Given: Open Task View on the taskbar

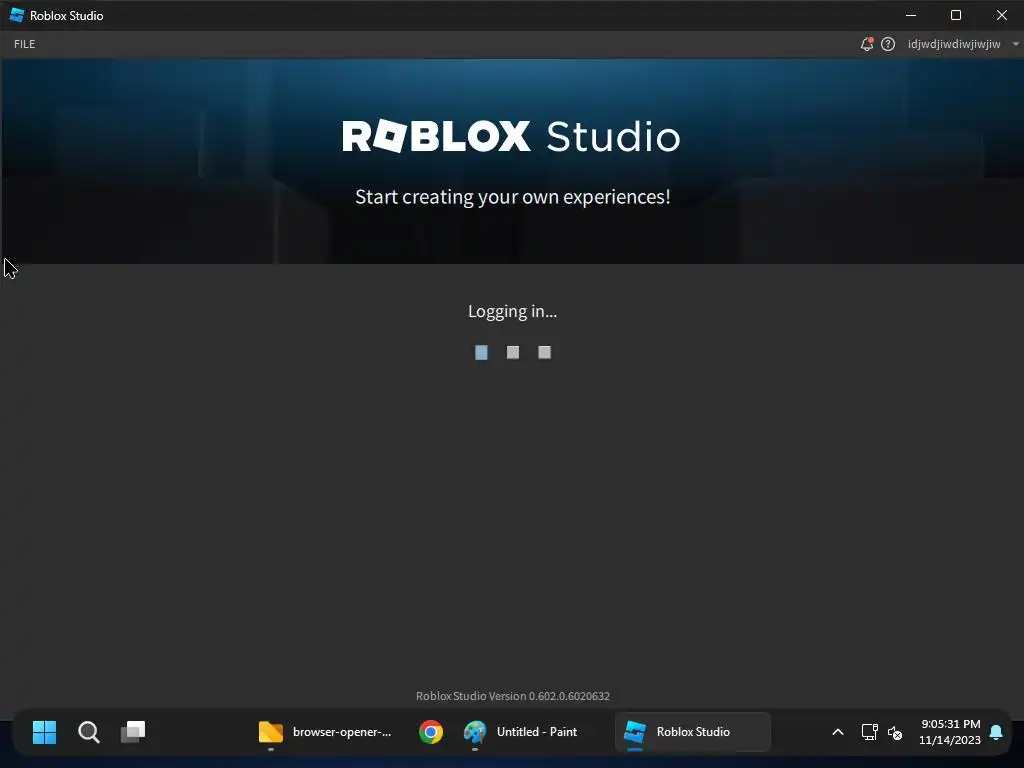Looking at the screenshot, I should 133,732.
